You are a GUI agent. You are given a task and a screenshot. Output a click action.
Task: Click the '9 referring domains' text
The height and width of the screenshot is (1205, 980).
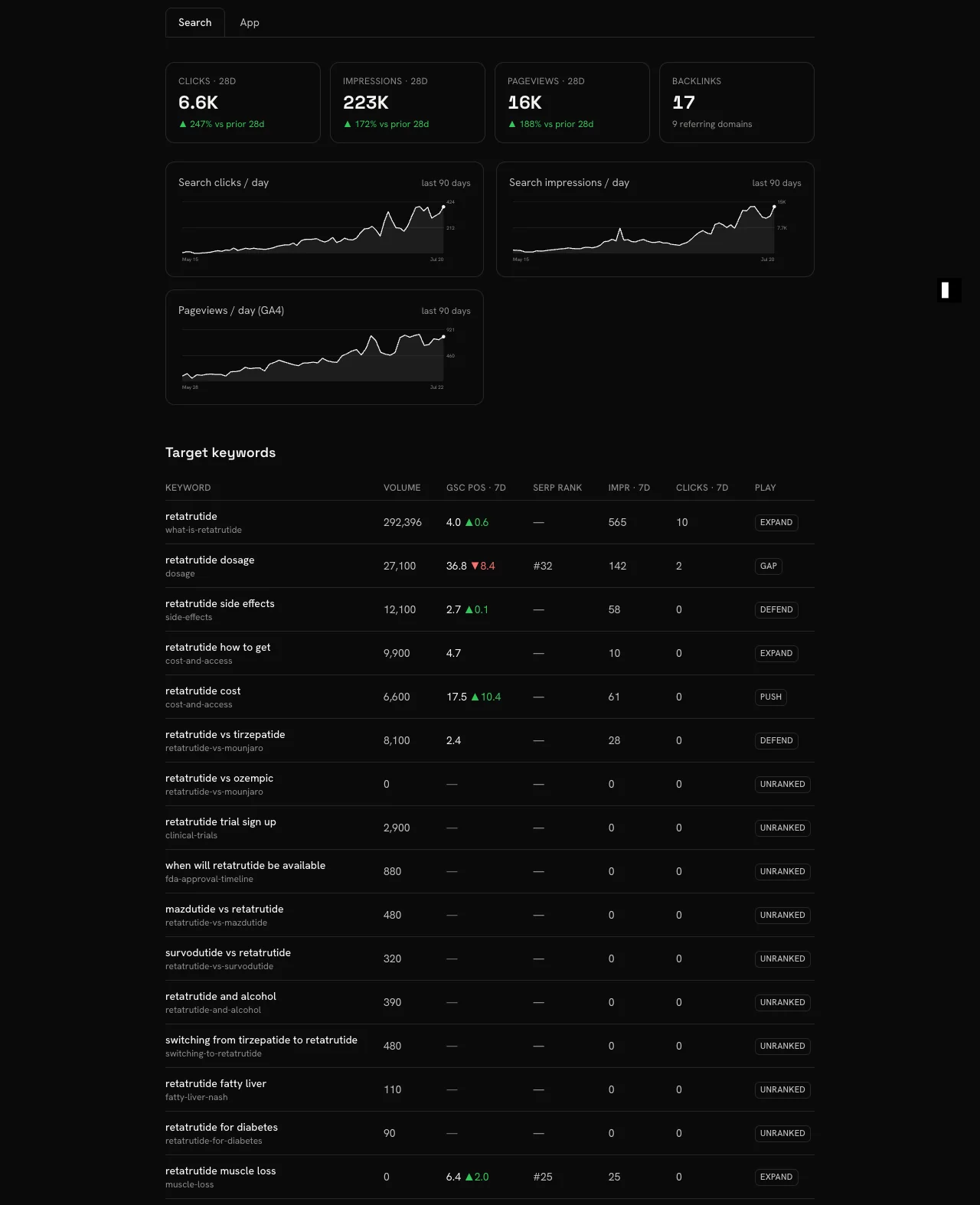point(712,124)
